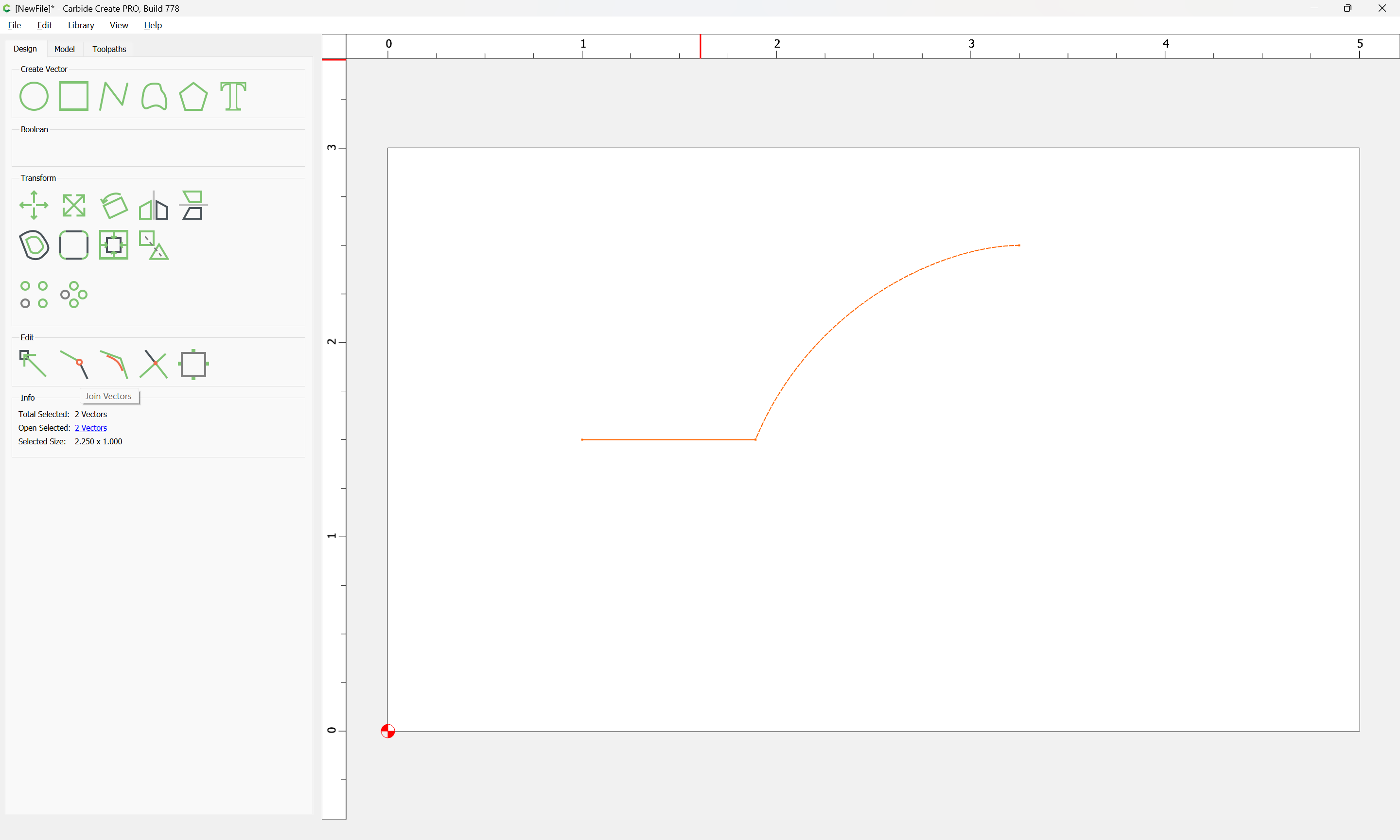Open the inset square transform tool

click(114, 245)
